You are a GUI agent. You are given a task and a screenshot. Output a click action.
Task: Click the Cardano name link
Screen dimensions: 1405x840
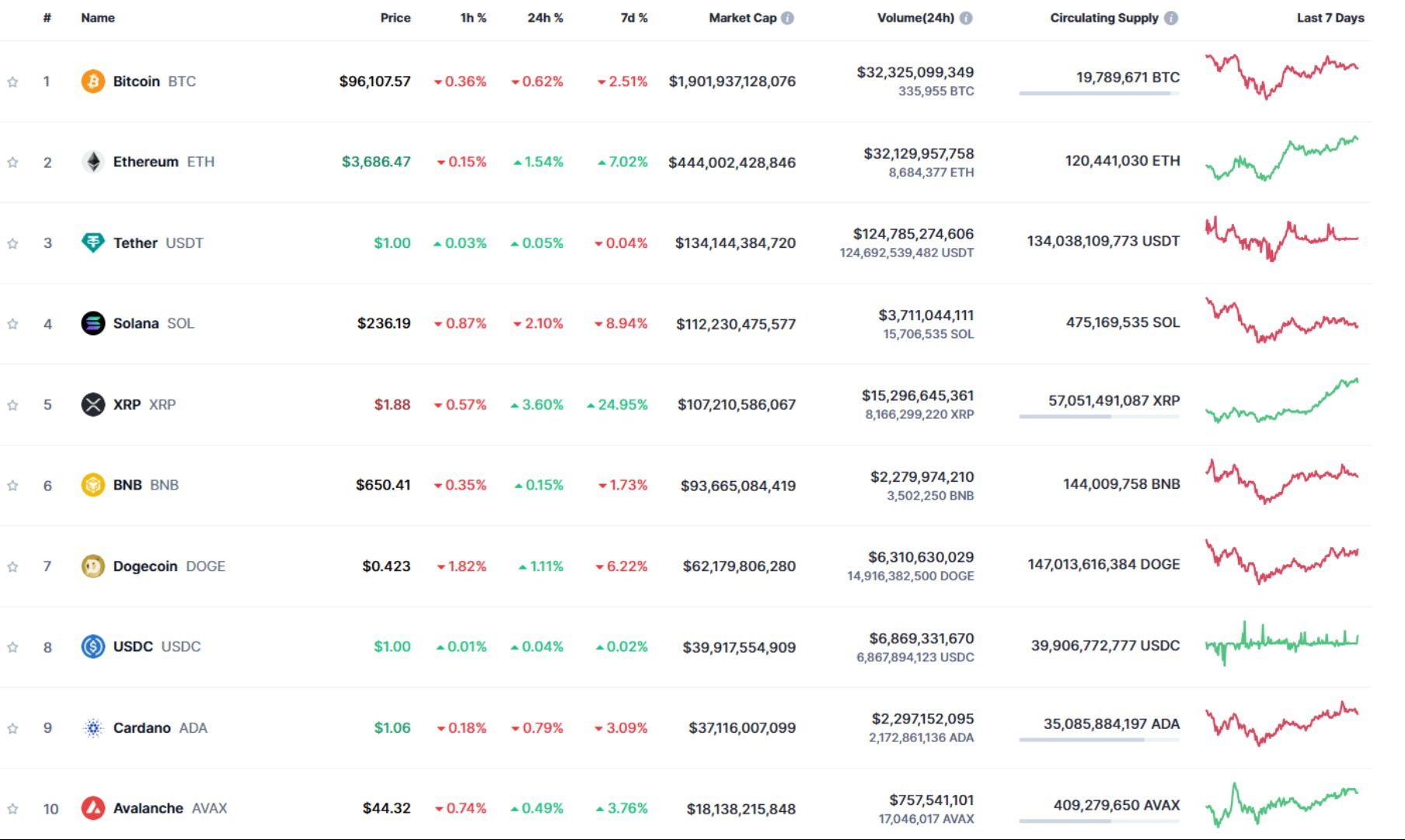pos(142,727)
